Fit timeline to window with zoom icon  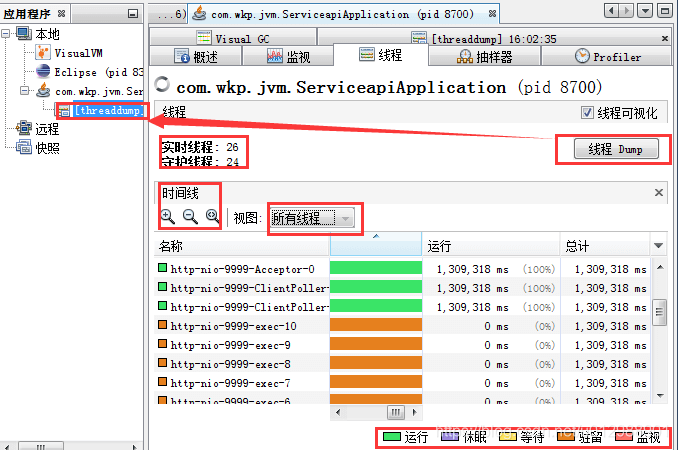point(212,216)
